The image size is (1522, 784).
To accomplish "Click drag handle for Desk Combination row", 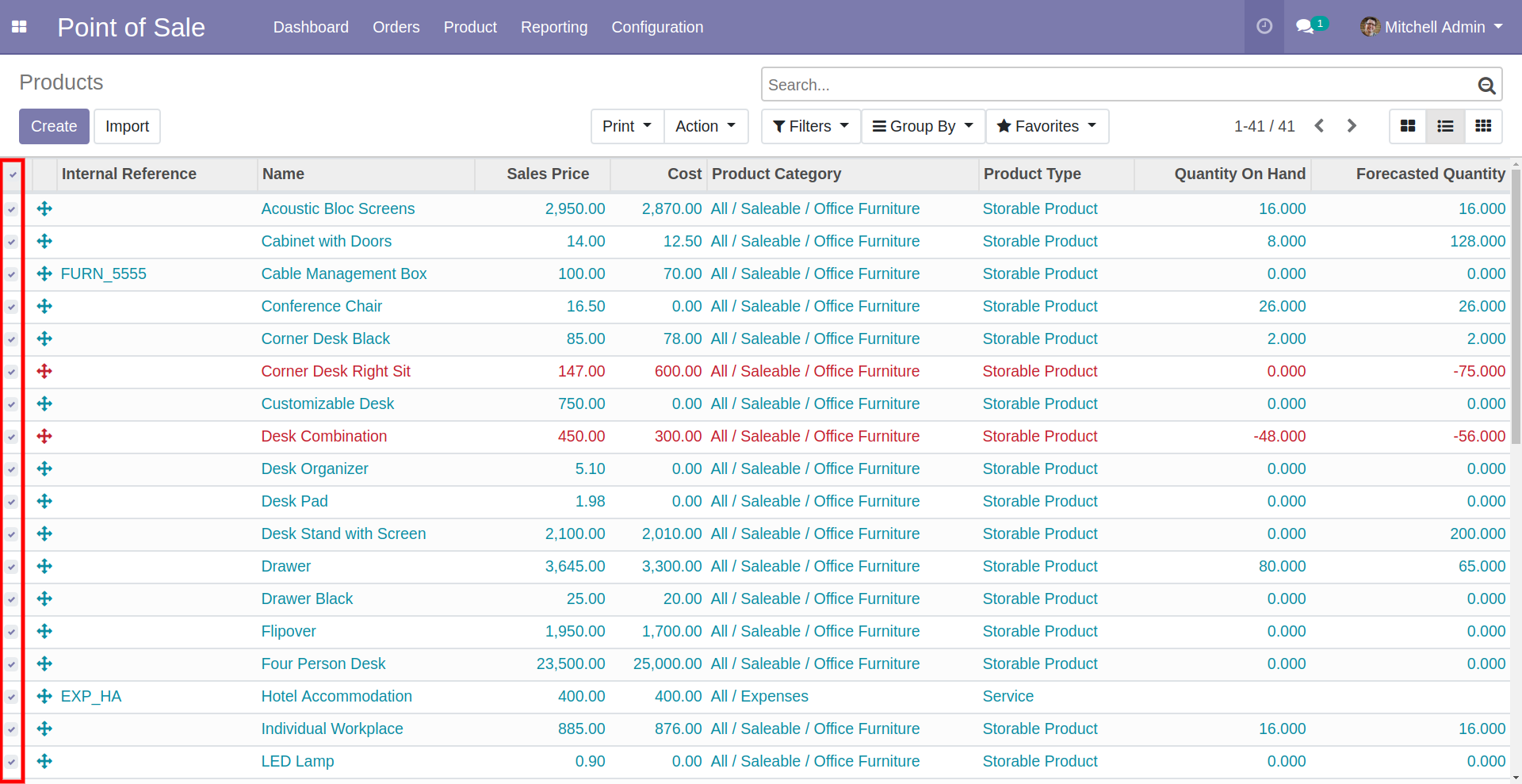I will point(44,436).
